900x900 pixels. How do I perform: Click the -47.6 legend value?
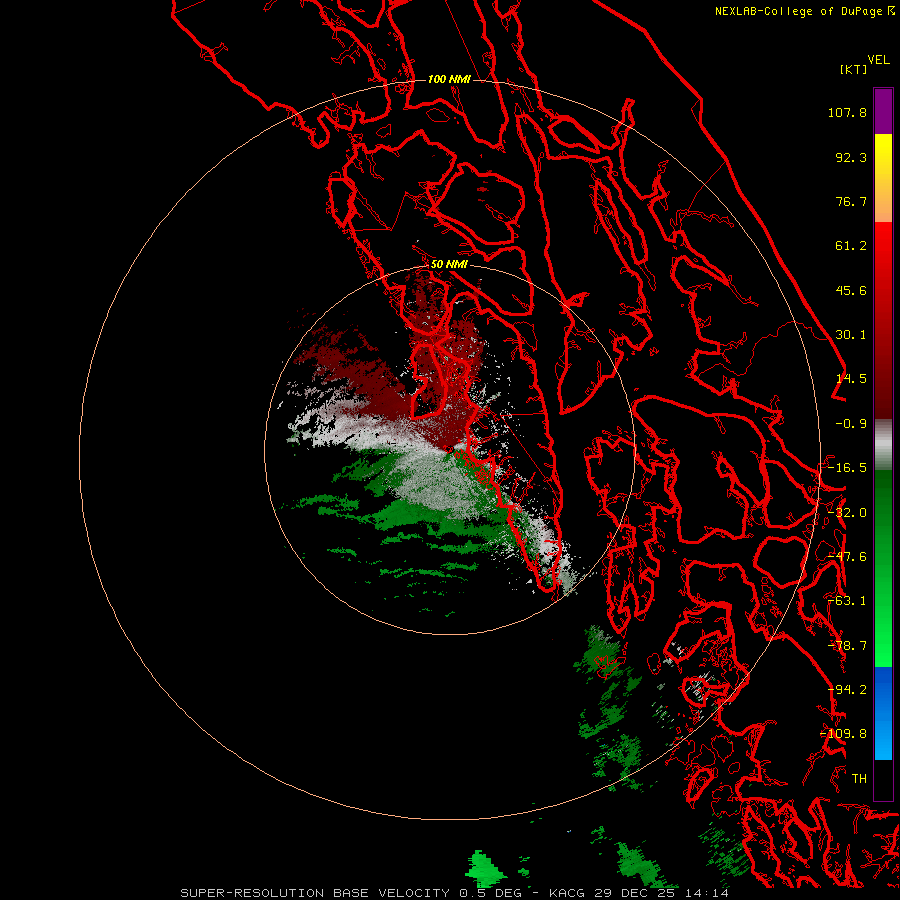847,557
